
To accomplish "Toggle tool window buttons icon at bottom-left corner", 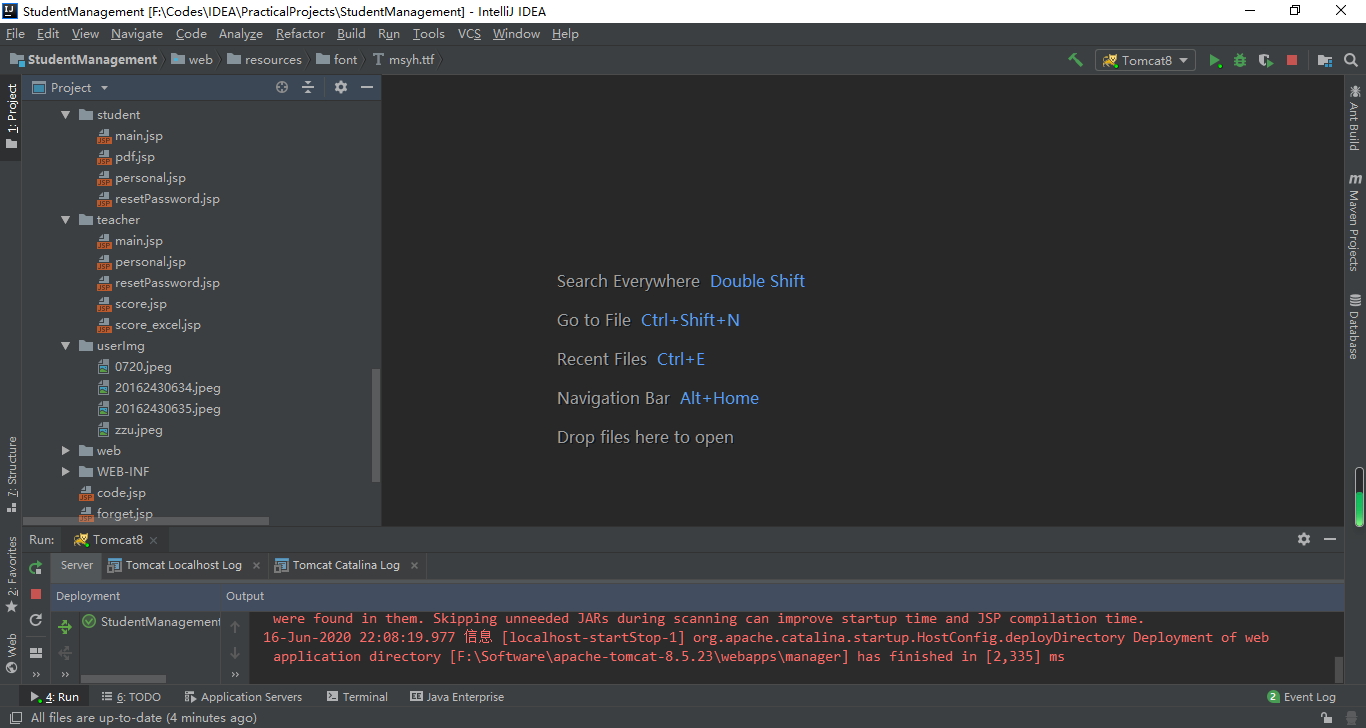I will tap(14, 717).
